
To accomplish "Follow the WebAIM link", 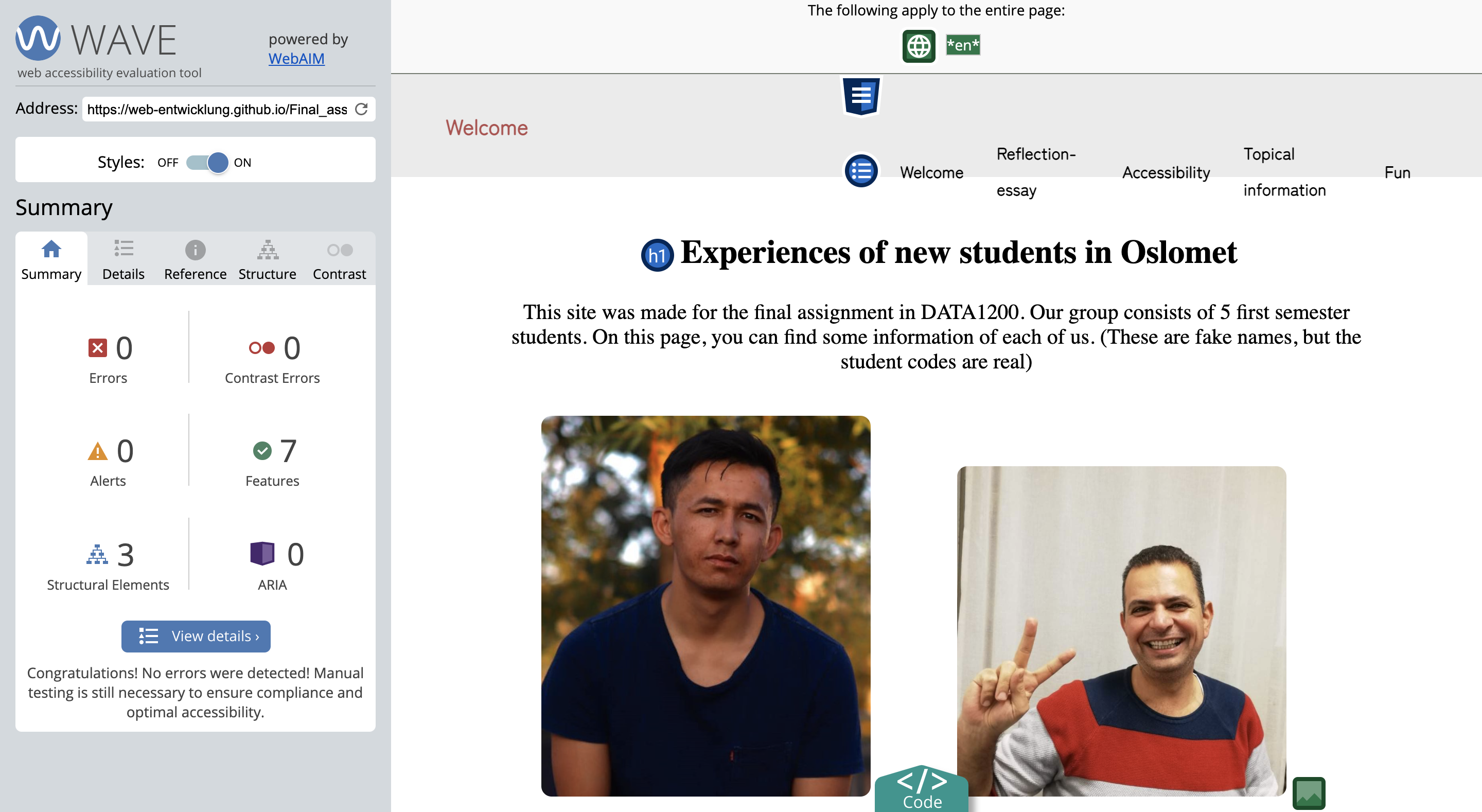I will 296,59.
